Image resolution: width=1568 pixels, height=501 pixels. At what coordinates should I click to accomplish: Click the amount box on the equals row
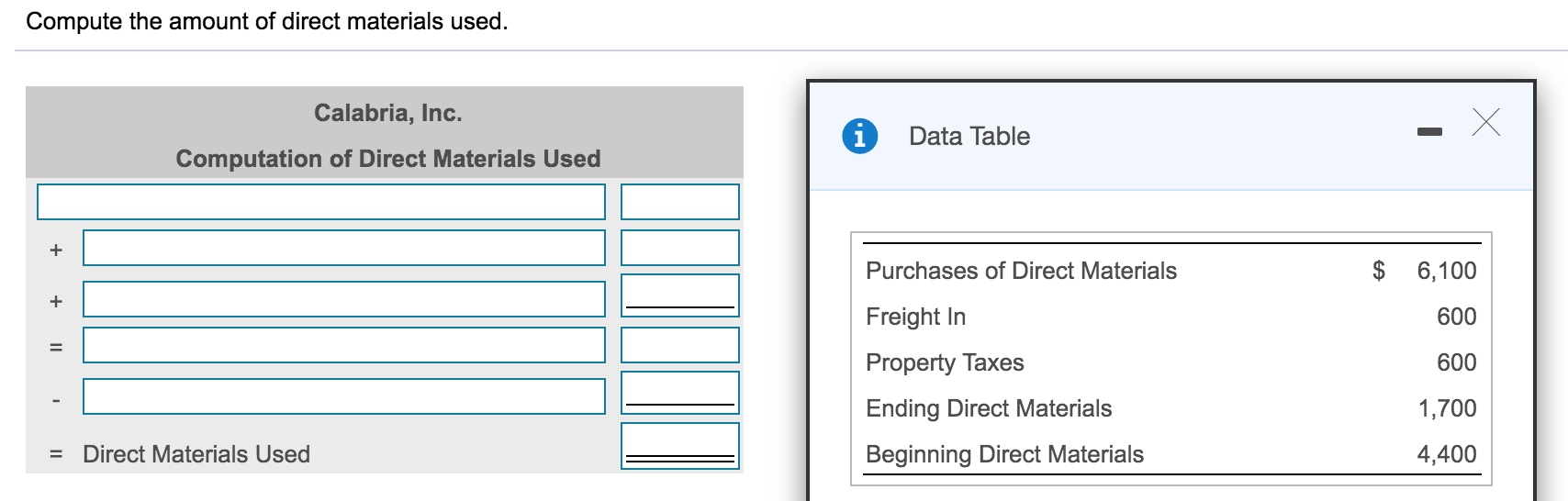tap(679, 345)
